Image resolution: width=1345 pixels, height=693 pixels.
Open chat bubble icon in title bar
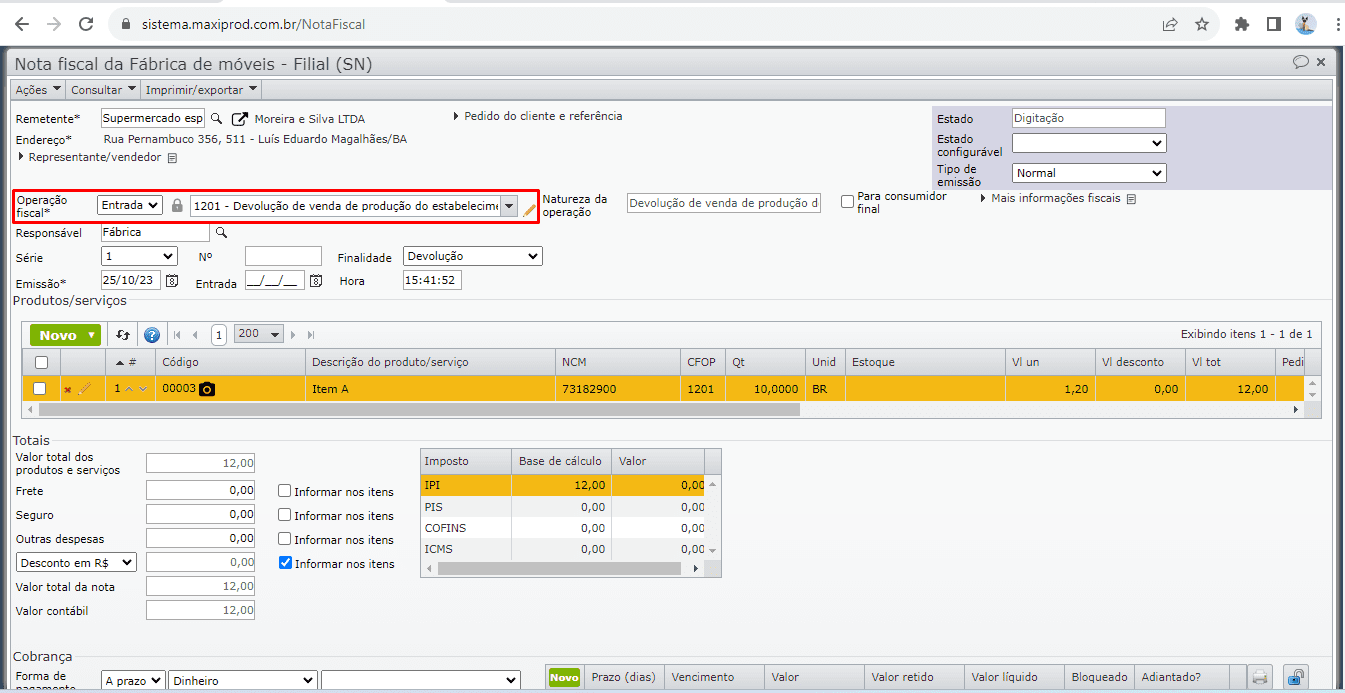[x=1300, y=62]
